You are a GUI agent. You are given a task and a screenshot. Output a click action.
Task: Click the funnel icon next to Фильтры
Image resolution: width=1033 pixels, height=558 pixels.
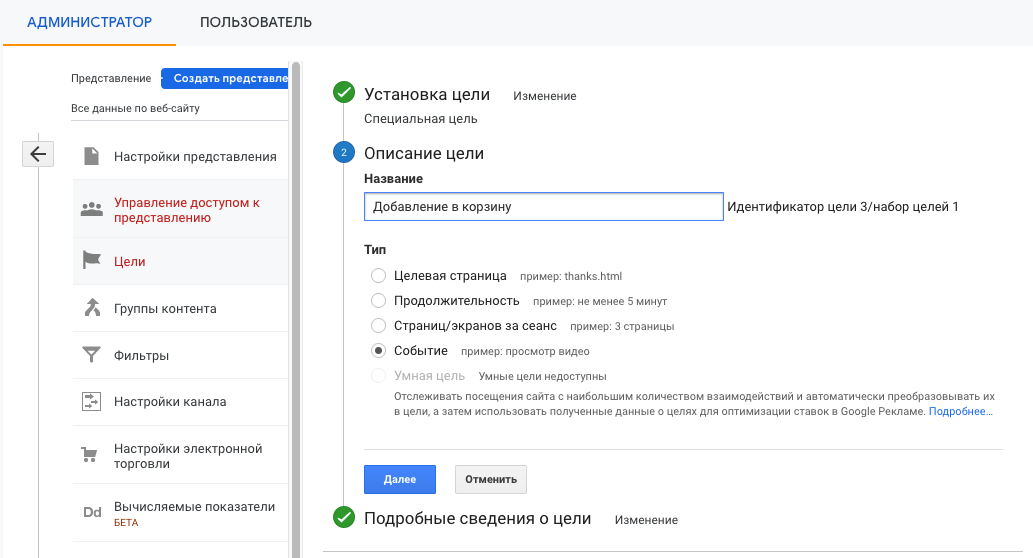pos(92,355)
